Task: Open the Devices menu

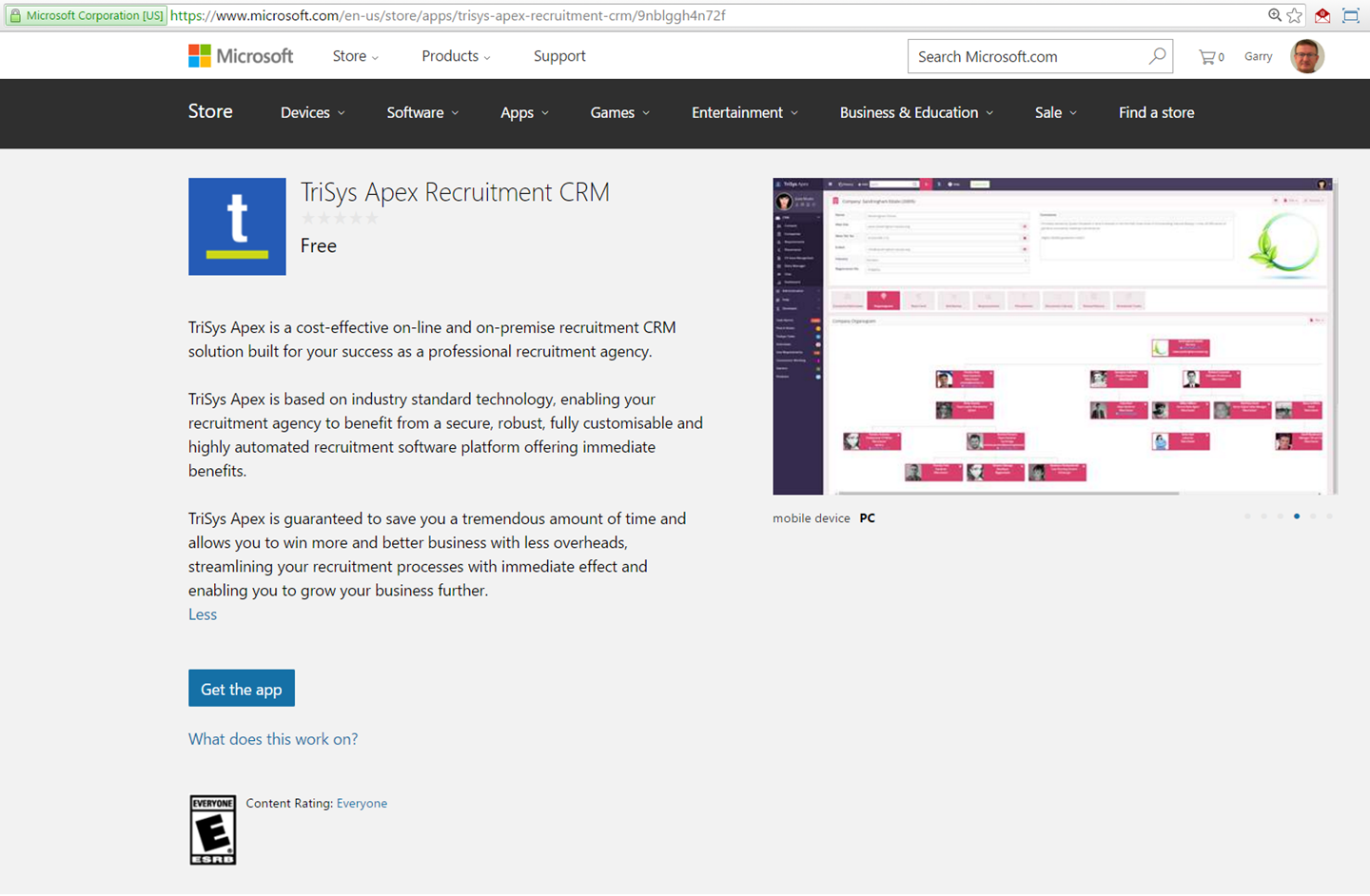Action: click(x=313, y=112)
